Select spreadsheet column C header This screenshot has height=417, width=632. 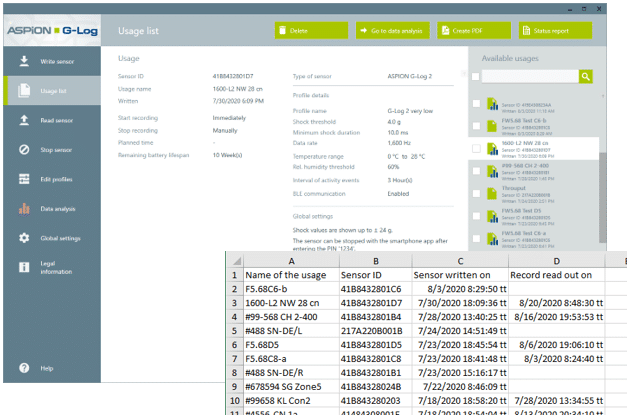460,261
